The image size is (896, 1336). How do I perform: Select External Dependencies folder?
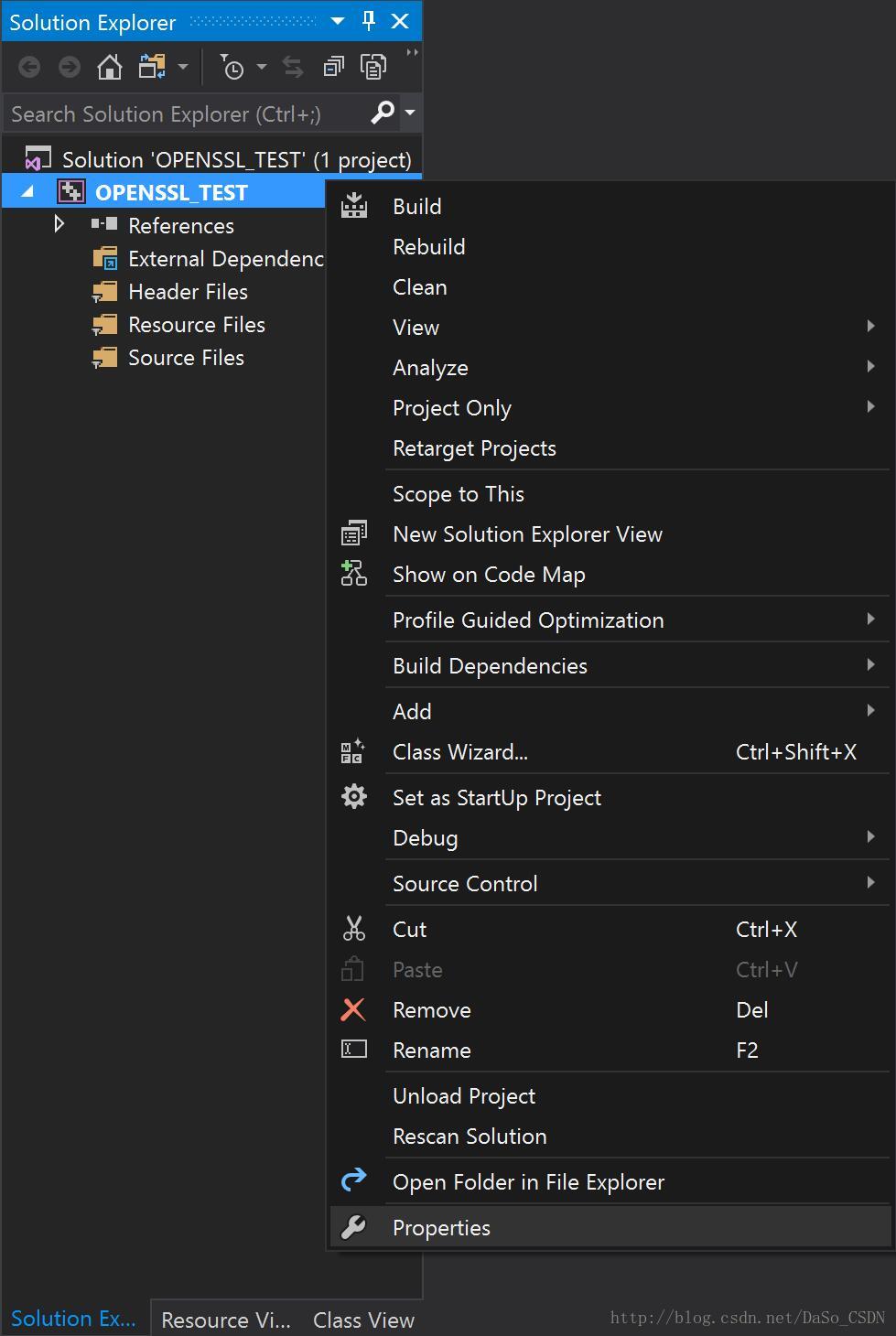pyautogui.click(x=225, y=258)
